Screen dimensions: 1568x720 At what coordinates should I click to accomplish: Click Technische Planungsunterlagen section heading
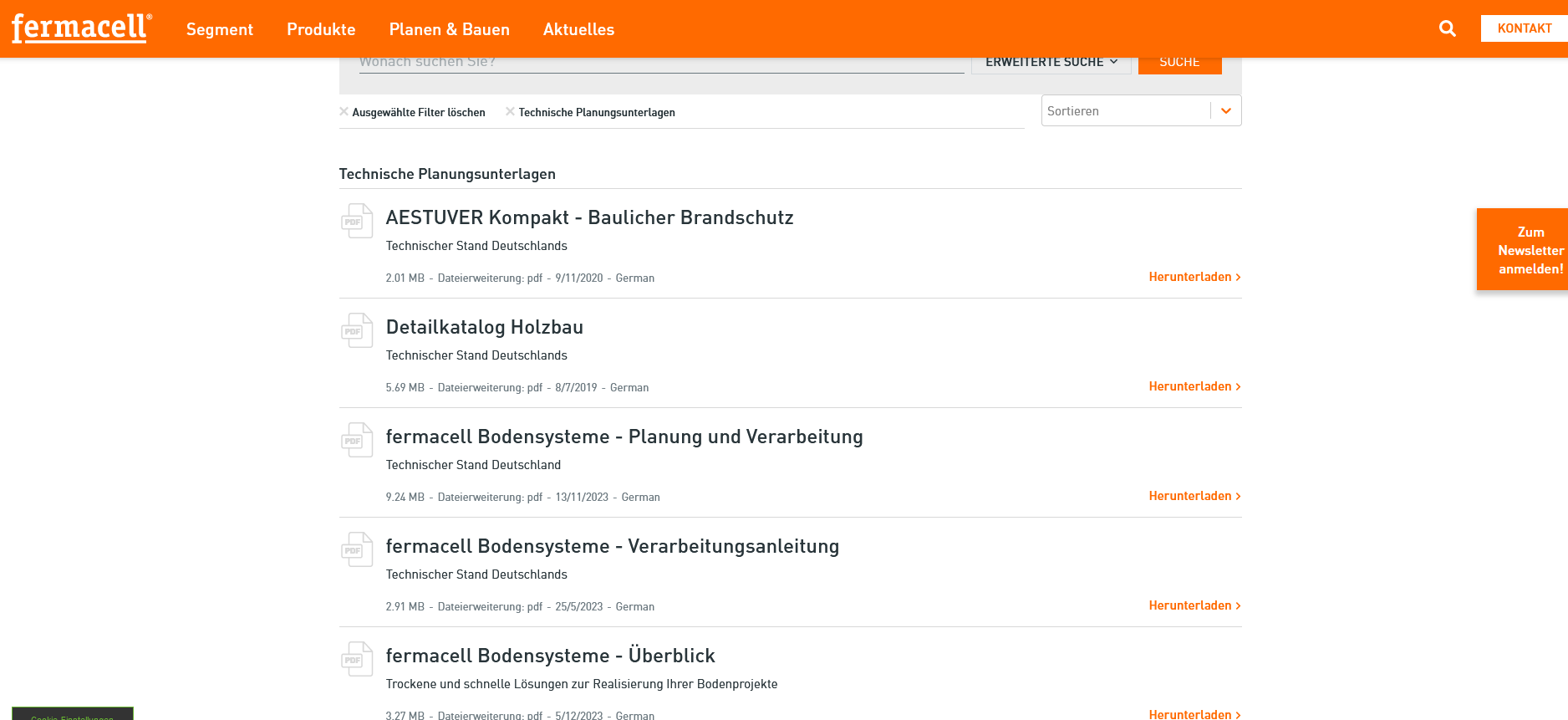click(x=447, y=174)
